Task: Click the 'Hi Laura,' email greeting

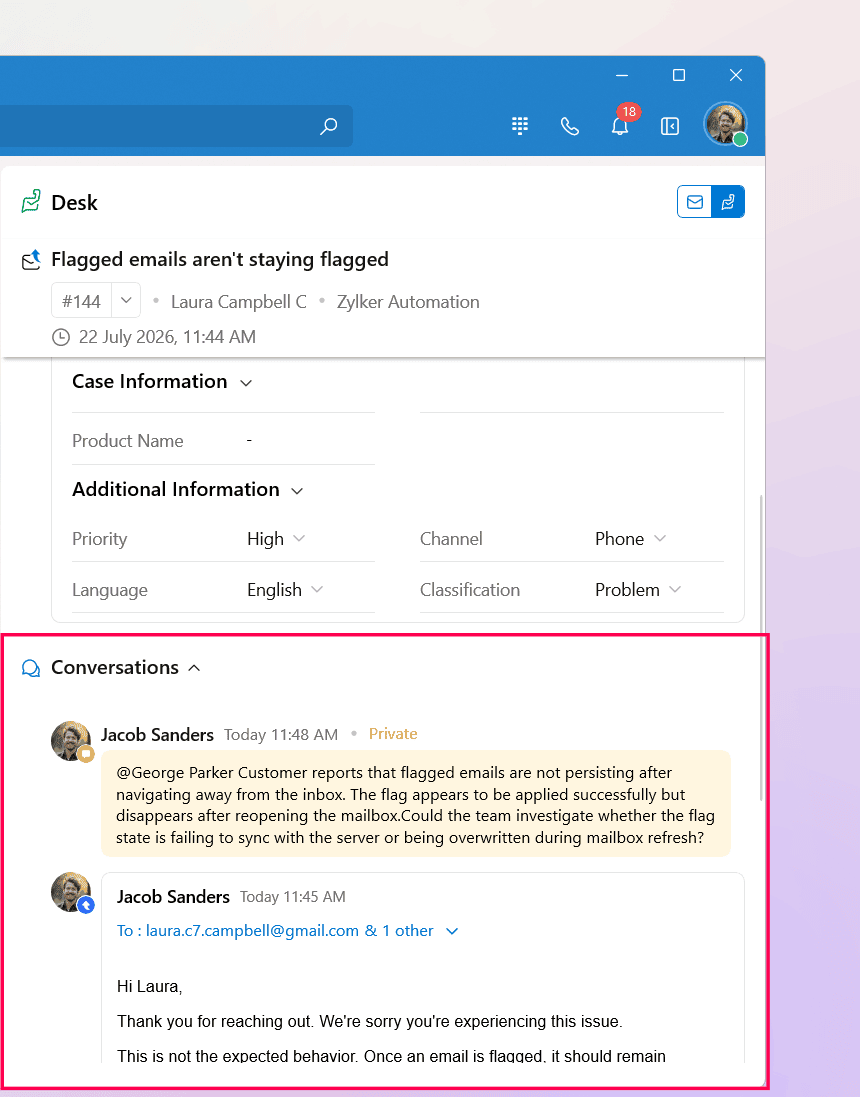Action: pyautogui.click(x=149, y=986)
